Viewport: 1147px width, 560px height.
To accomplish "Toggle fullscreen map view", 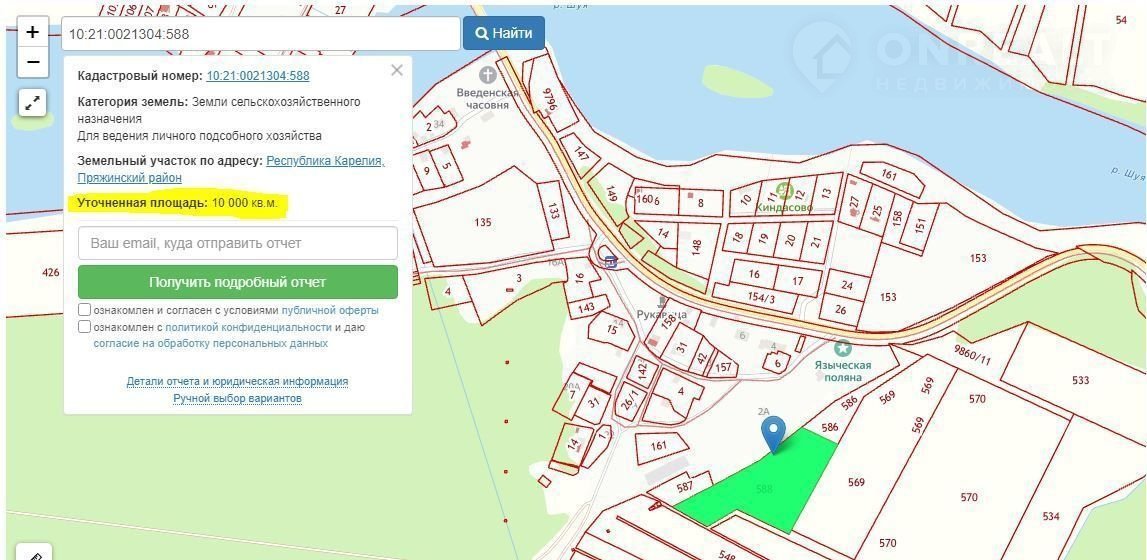I will click(x=32, y=102).
